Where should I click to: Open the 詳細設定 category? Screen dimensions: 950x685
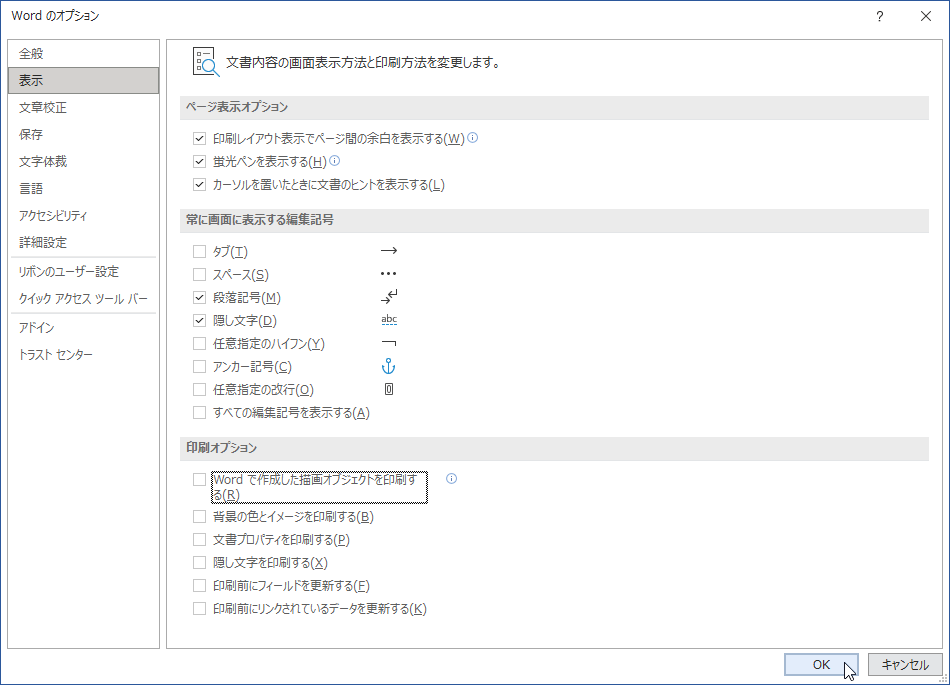(x=84, y=242)
